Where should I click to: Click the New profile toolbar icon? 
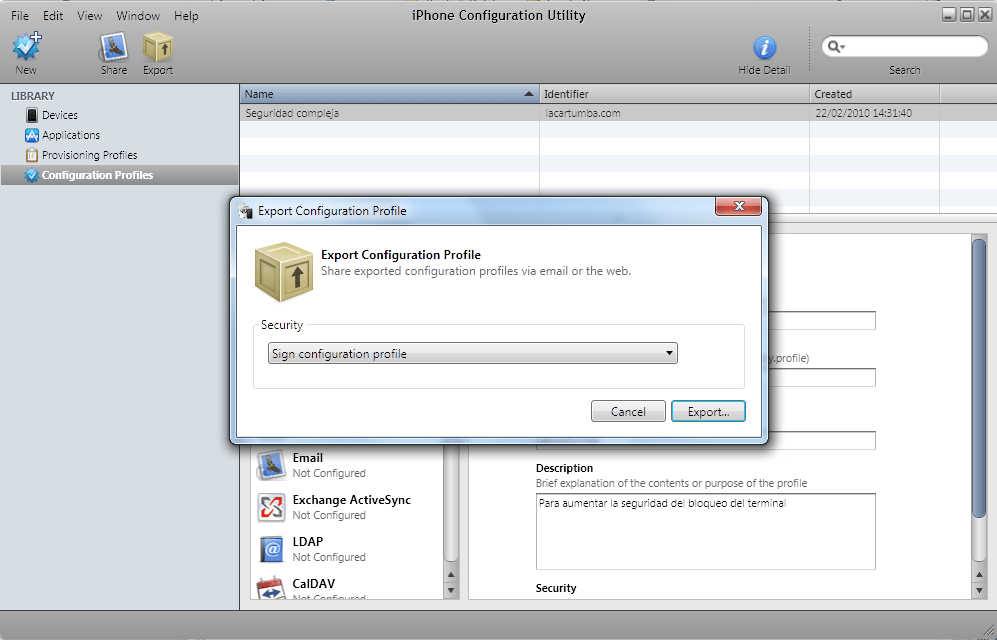tap(27, 46)
